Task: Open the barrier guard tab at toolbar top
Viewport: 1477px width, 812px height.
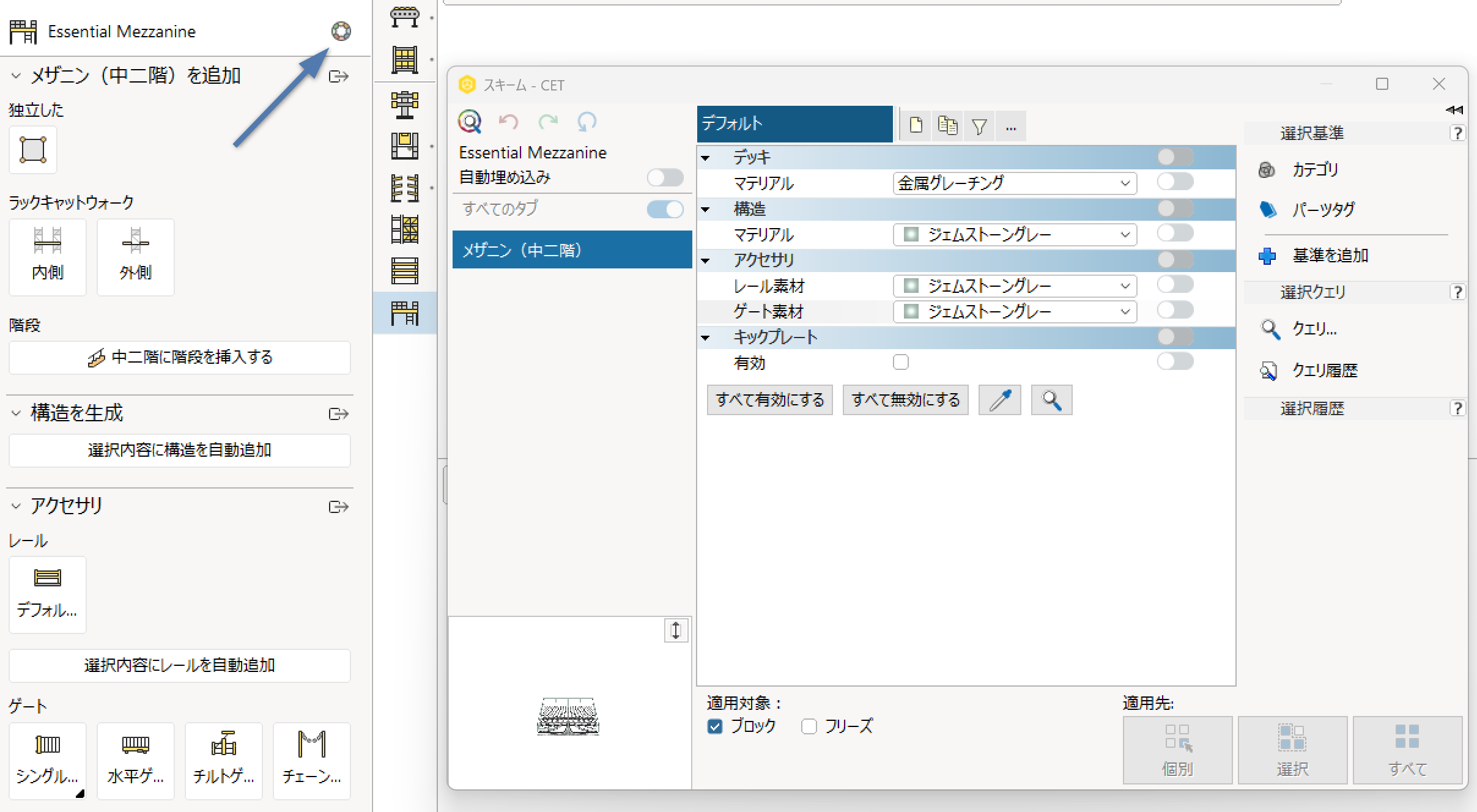Action: click(405, 17)
